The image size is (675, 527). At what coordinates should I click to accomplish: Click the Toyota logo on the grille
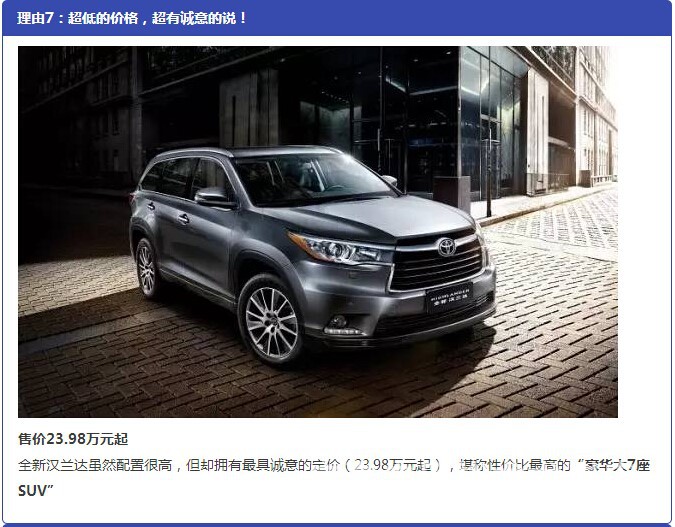click(446, 247)
